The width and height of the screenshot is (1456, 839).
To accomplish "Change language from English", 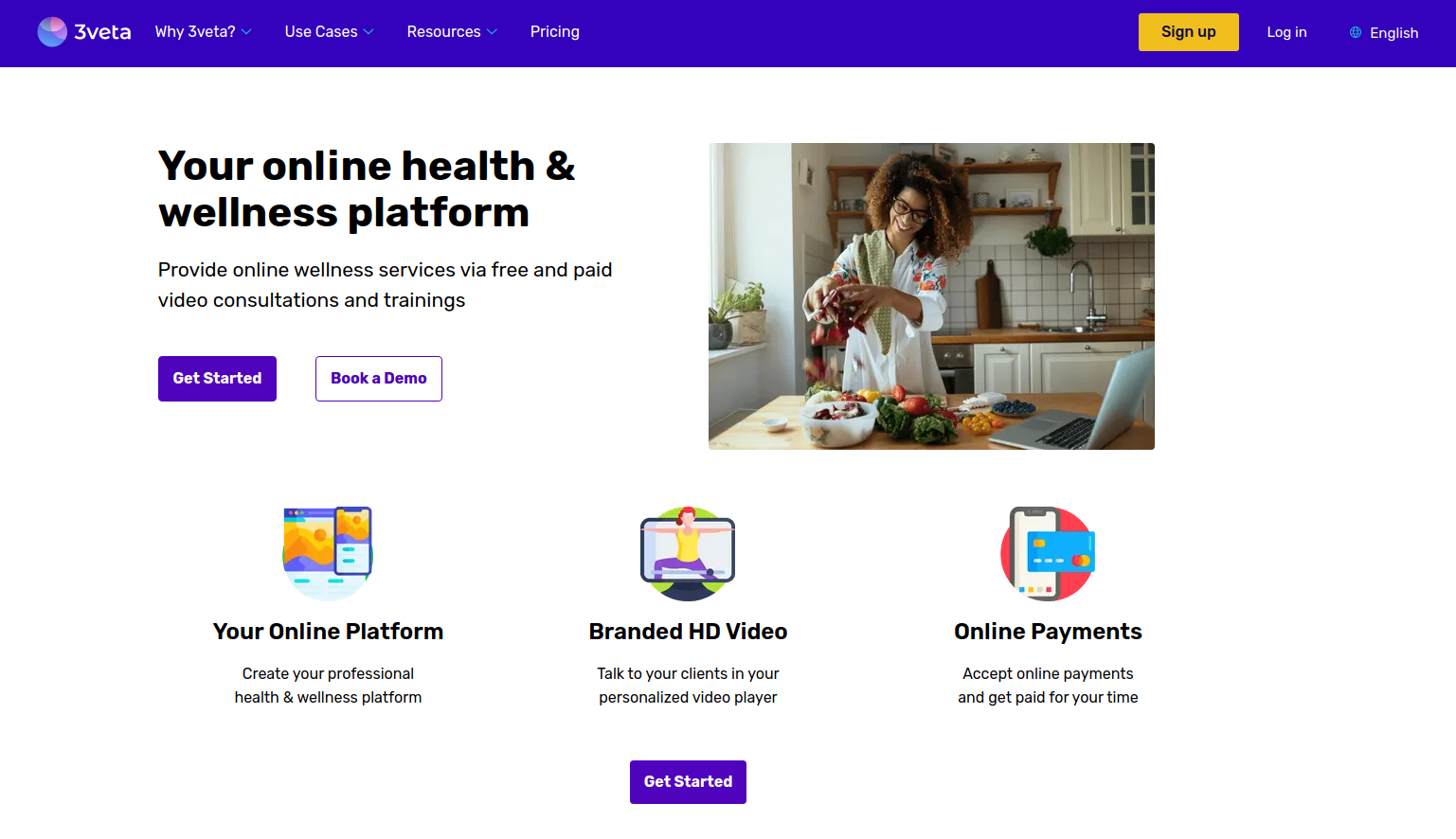I will (1384, 32).
